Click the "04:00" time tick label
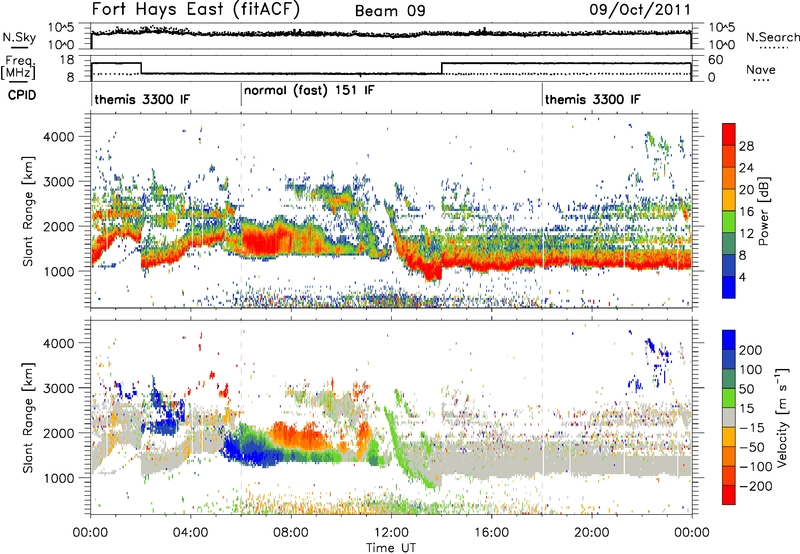Viewport: 800px width, 554px height. point(190,533)
